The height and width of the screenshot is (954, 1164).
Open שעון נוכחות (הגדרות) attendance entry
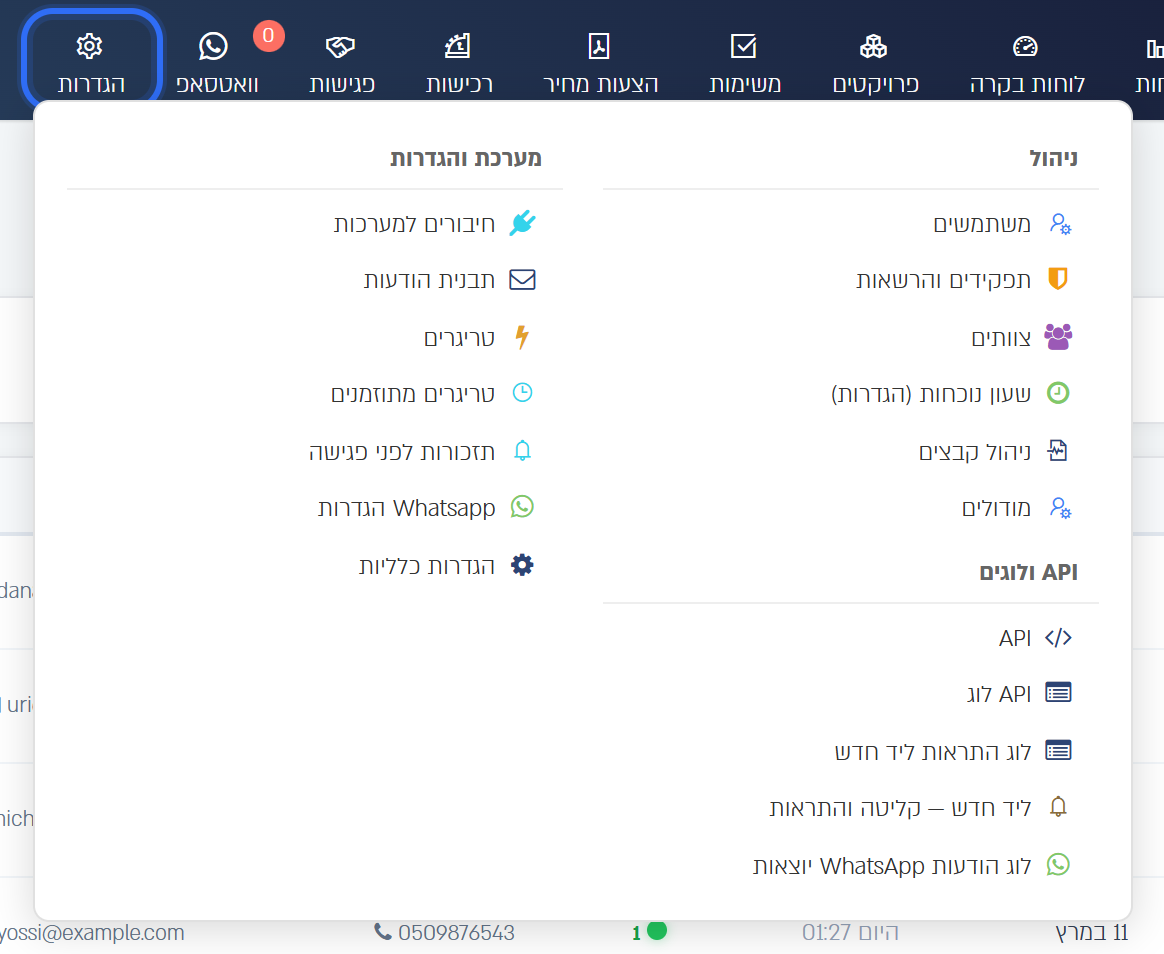(x=950, y=393)
